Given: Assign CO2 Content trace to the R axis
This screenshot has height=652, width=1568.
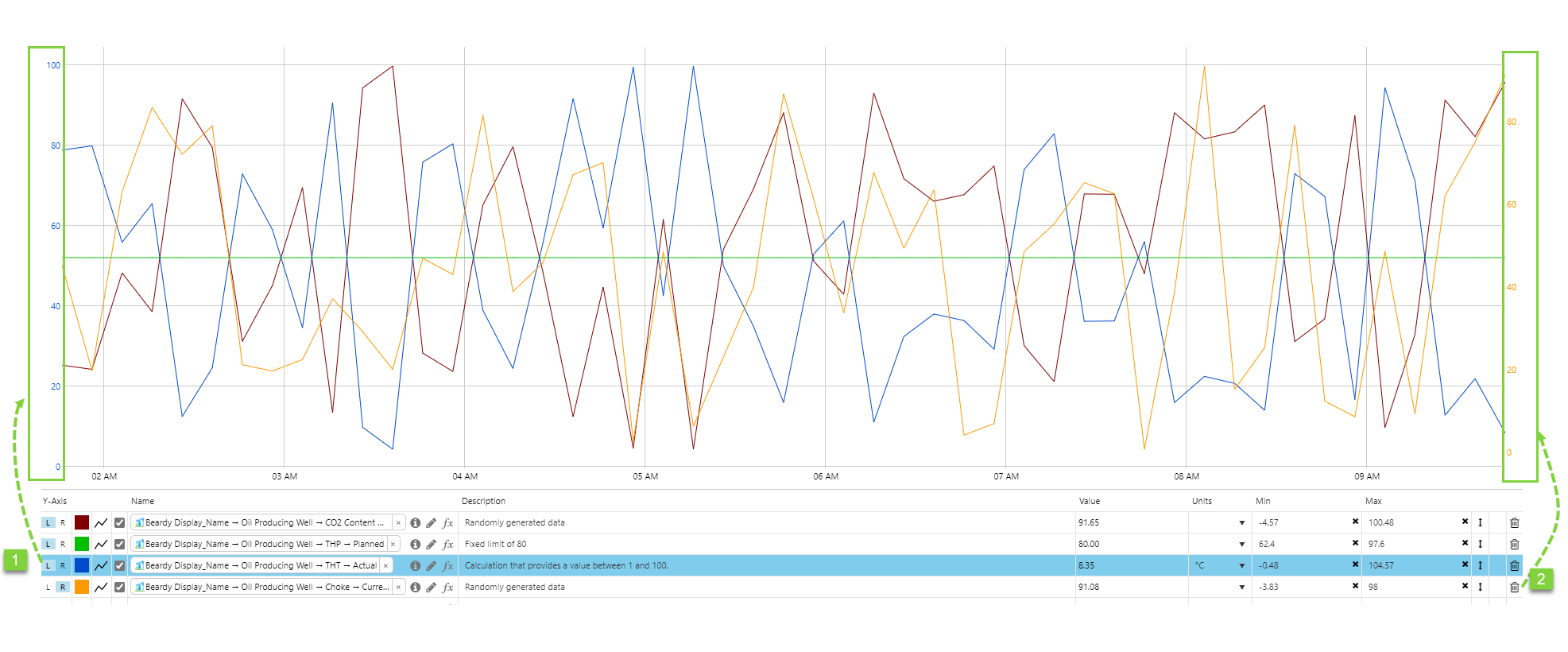Looking at the screenshot, I should pos(63,522).
